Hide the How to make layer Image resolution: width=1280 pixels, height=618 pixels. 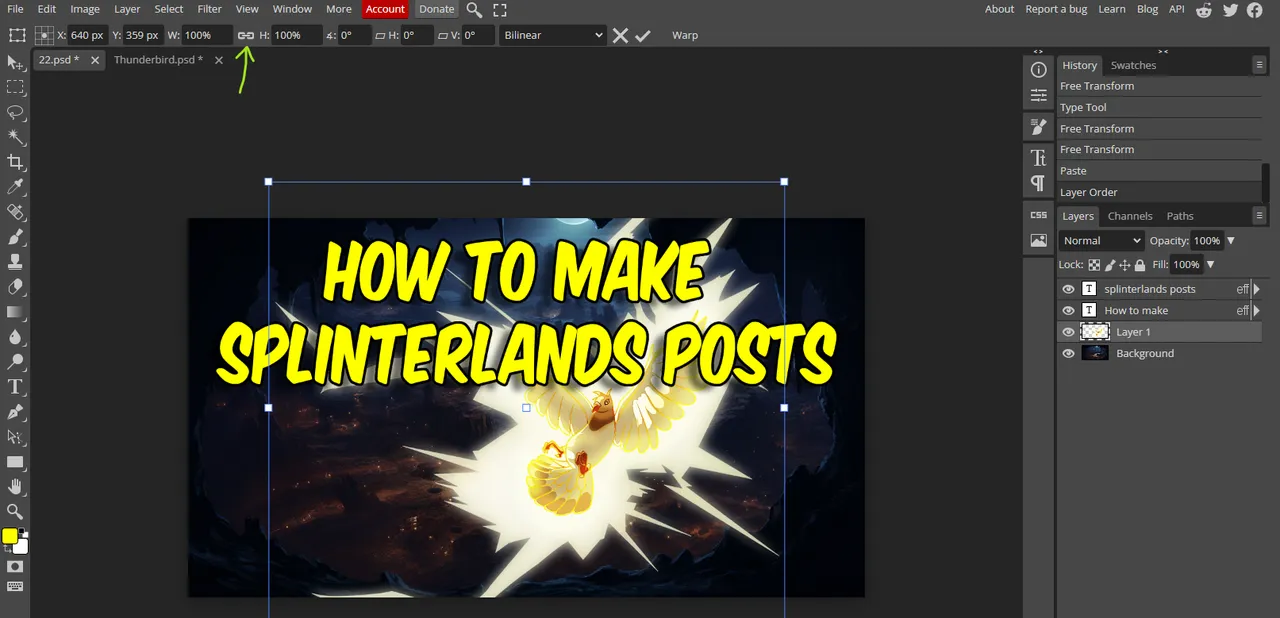(1068, 310)
